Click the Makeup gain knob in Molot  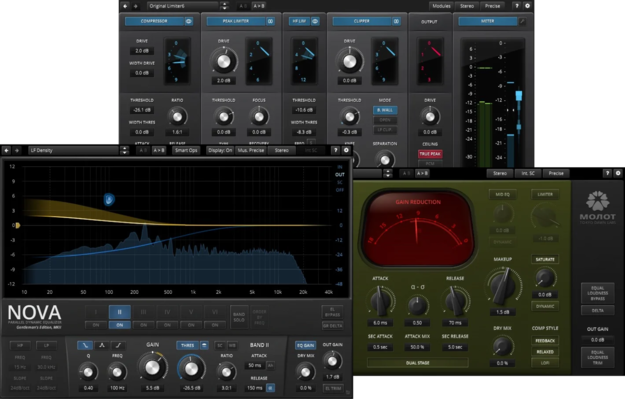pyautogui.click(x=503, y=286)
